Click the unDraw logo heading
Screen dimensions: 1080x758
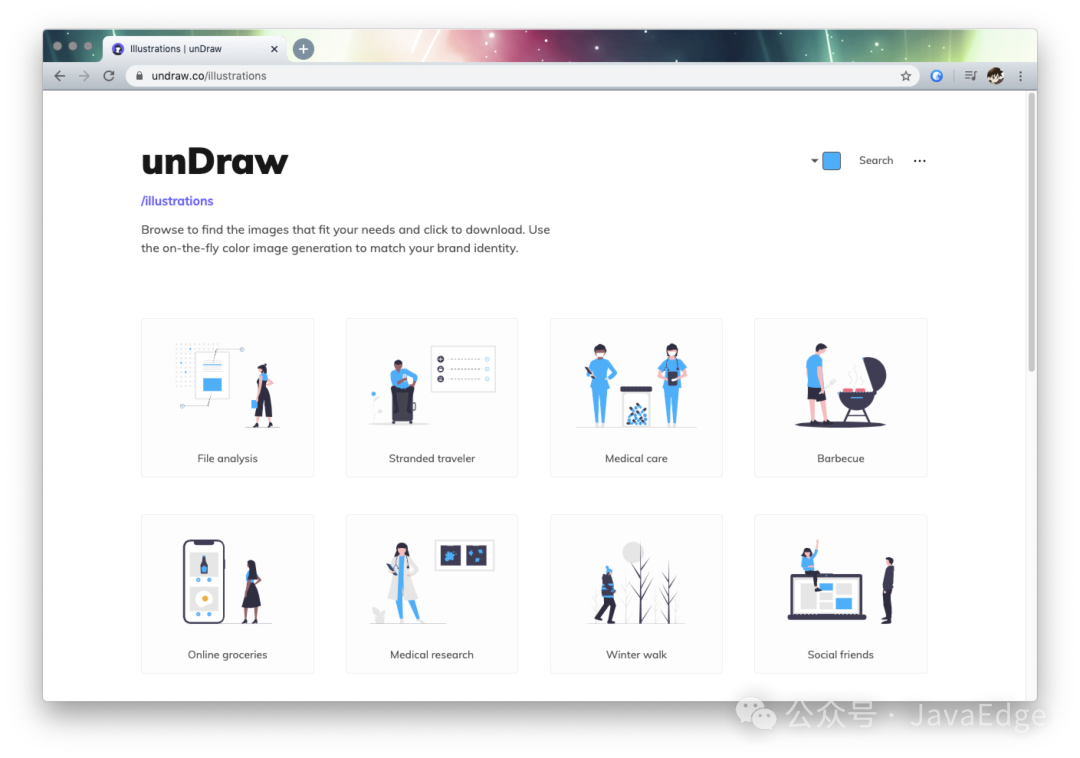click(x=214, y=162)
